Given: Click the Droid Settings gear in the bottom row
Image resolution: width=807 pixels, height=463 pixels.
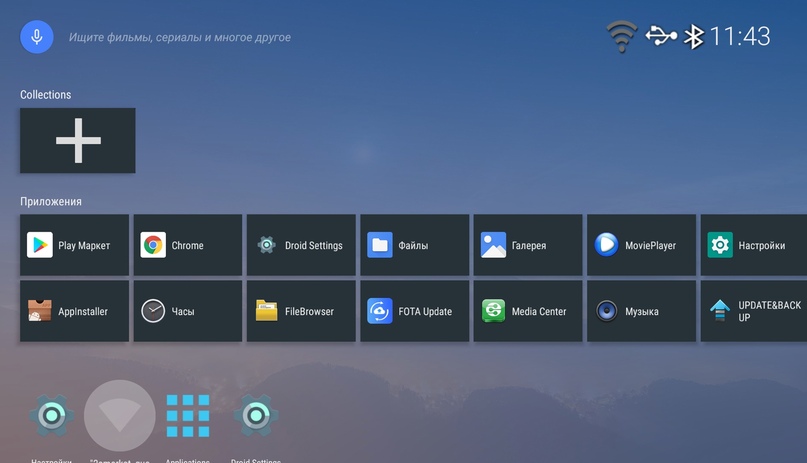Looking at the screenshot, I should point(256,416).
